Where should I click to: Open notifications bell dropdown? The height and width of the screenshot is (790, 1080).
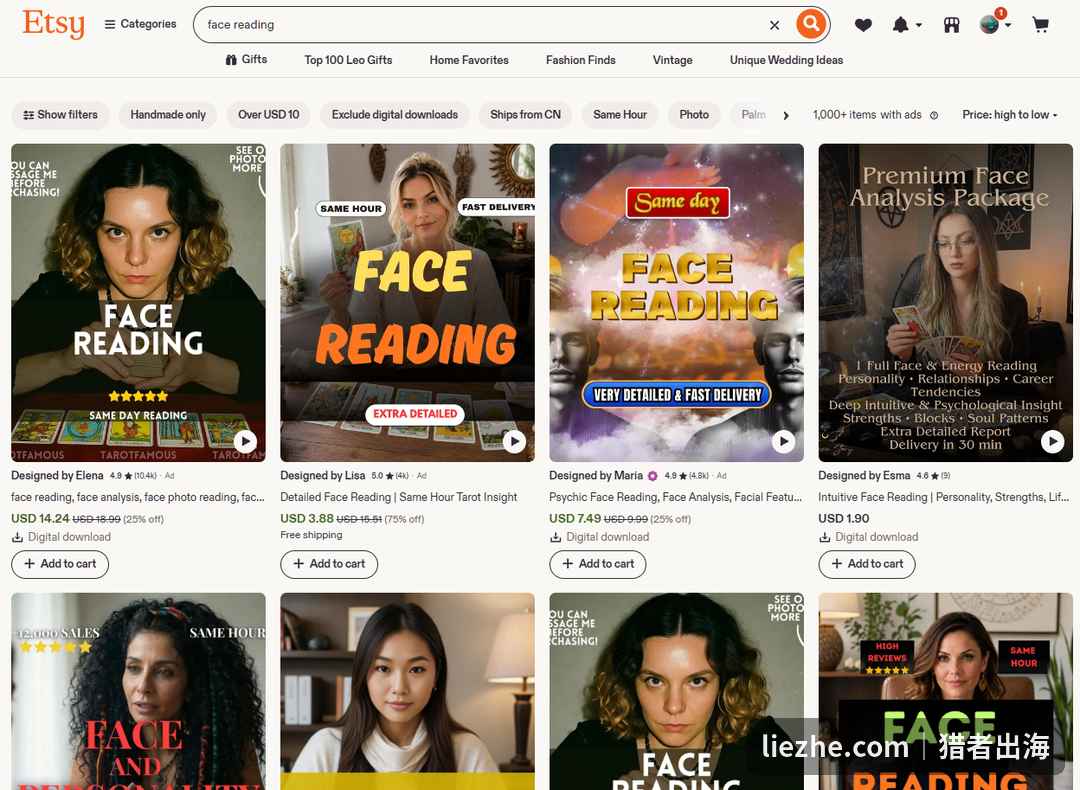tap(906, 25)
